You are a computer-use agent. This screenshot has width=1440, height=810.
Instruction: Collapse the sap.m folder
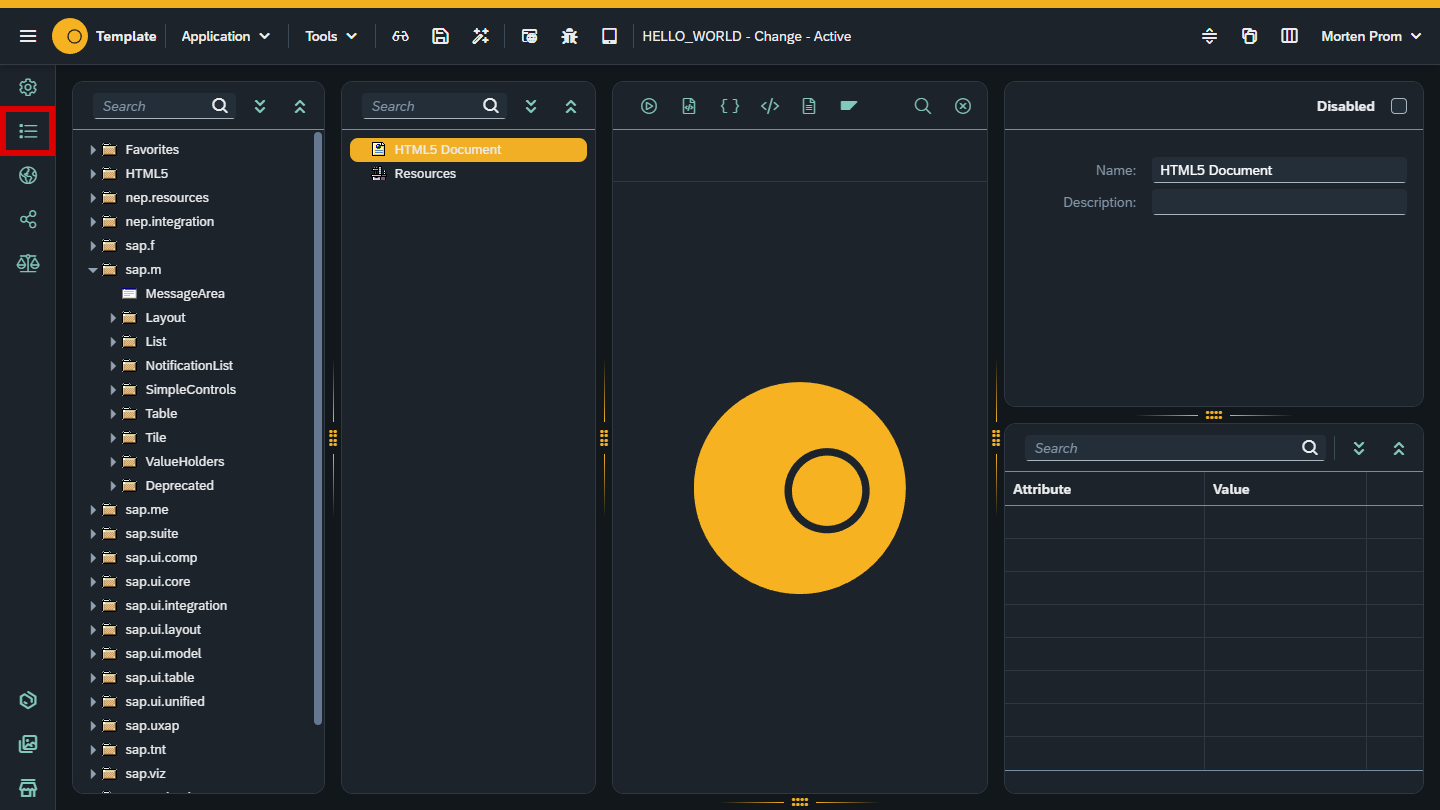[x=93, y=270]
